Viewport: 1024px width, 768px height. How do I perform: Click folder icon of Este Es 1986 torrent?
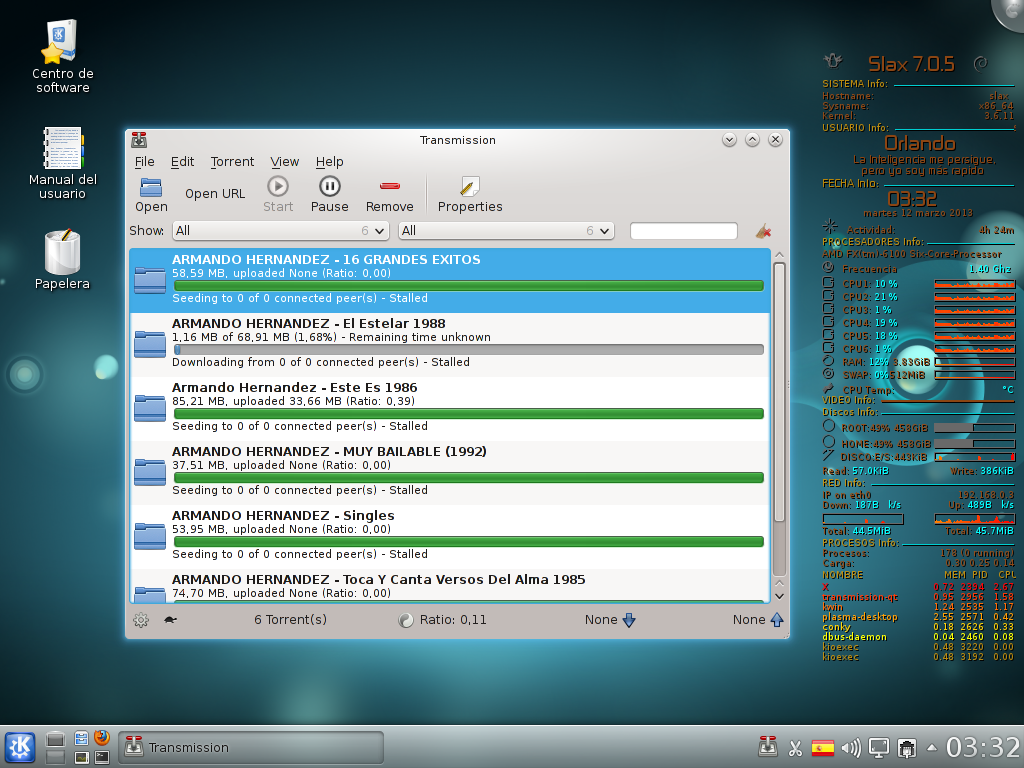pos(150,408)
